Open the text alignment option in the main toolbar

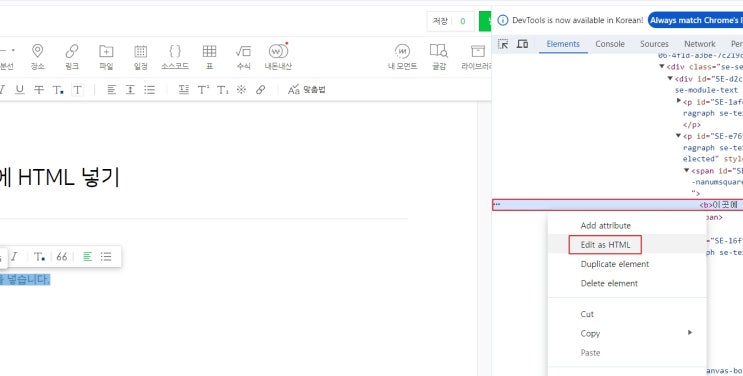(111, 90)
